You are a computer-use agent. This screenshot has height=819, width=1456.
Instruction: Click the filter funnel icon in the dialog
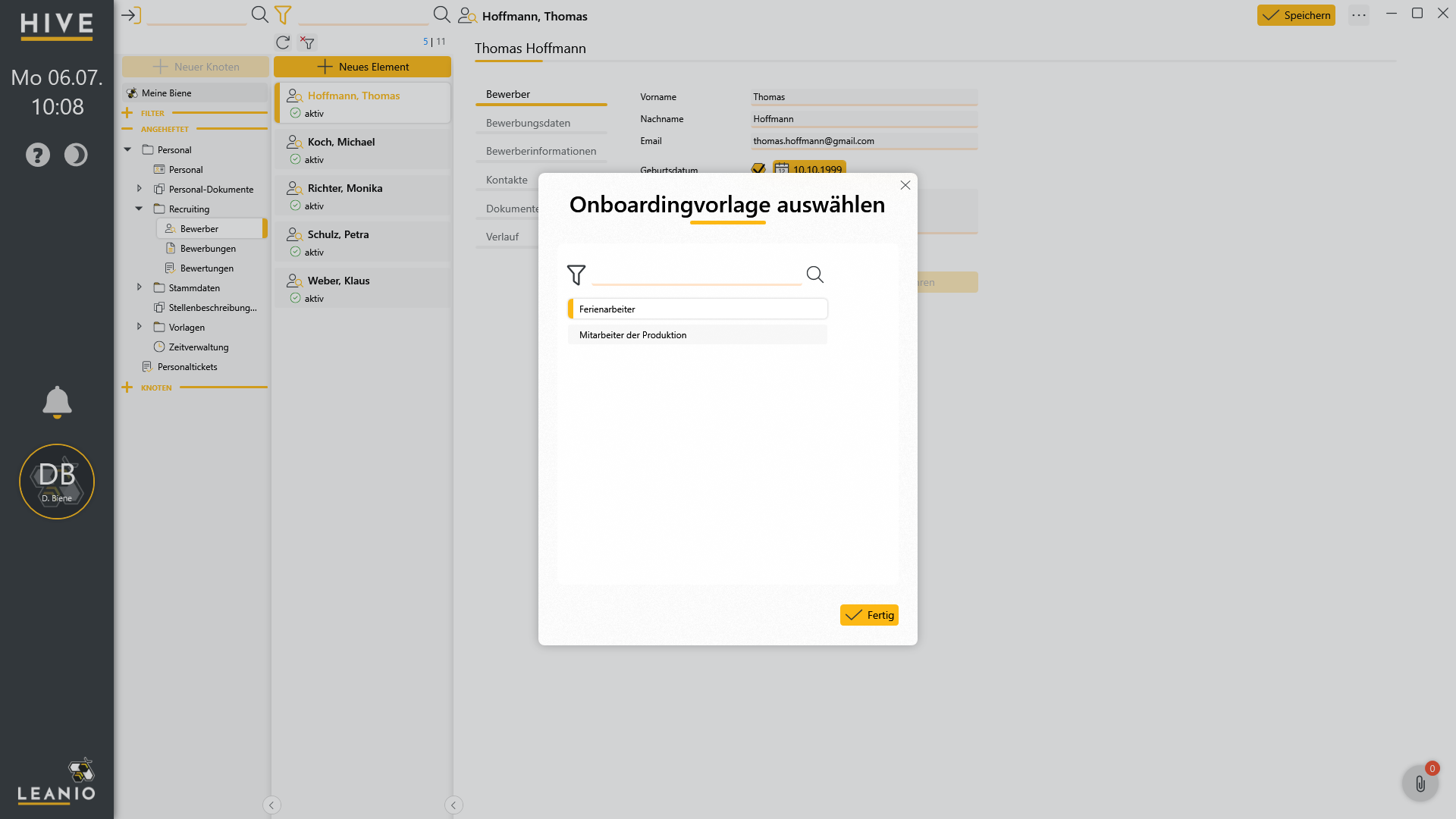[576, 275]
